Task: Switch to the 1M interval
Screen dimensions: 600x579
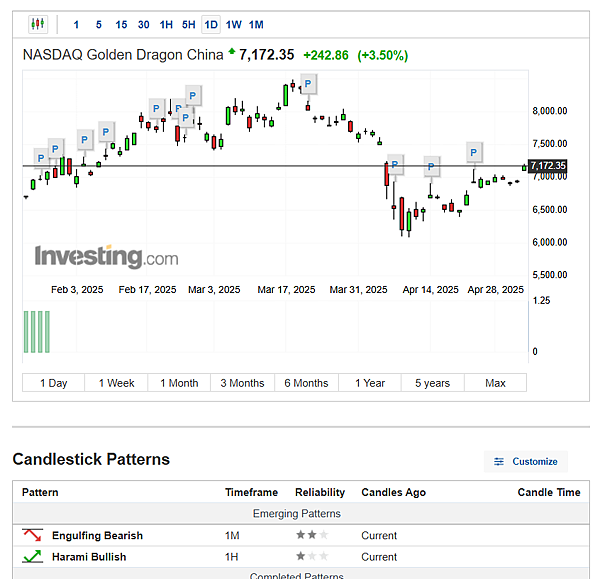Action: click(x=256, y=25)
